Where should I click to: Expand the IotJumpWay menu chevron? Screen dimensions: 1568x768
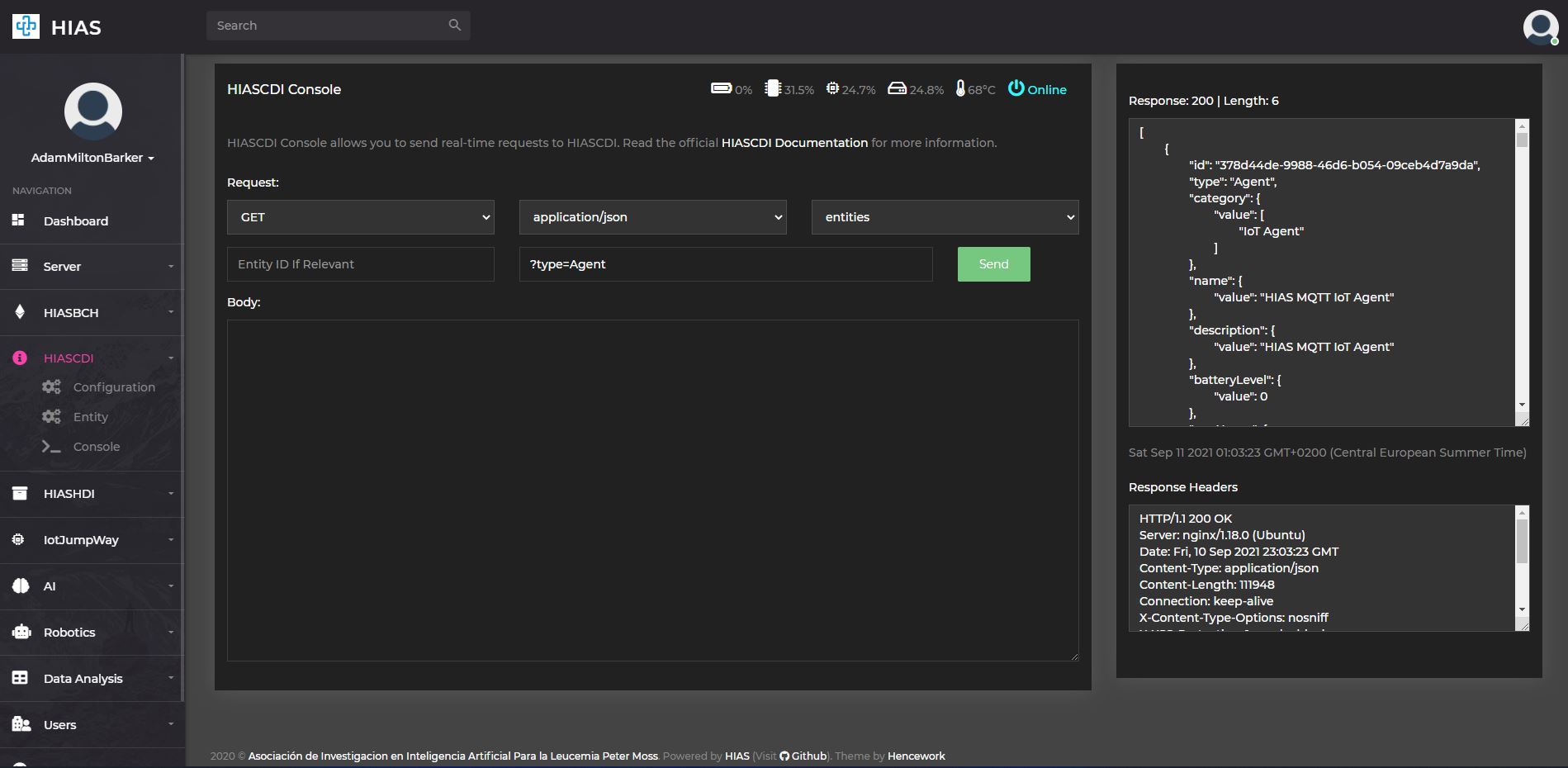171,539
